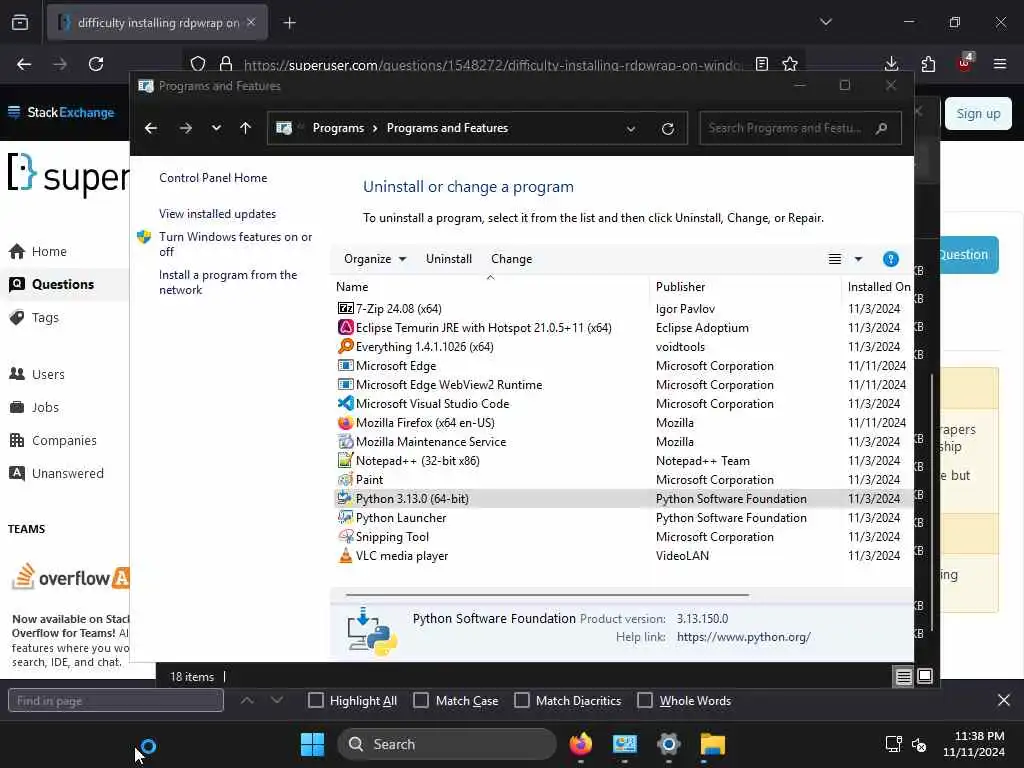The width and height of the screenshot is (1024, 768).
Task: Open File Explorer from taskbar
Action: (712, 744)
